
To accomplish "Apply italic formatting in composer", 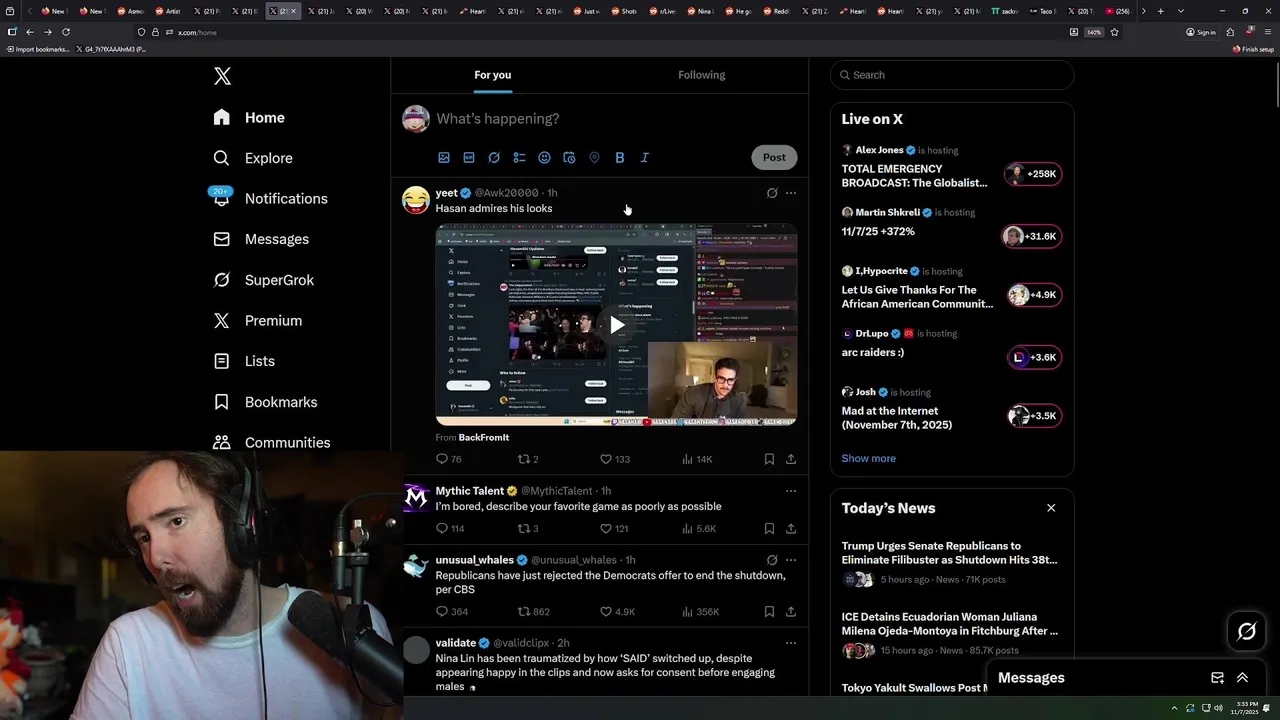I will (644, 158).
